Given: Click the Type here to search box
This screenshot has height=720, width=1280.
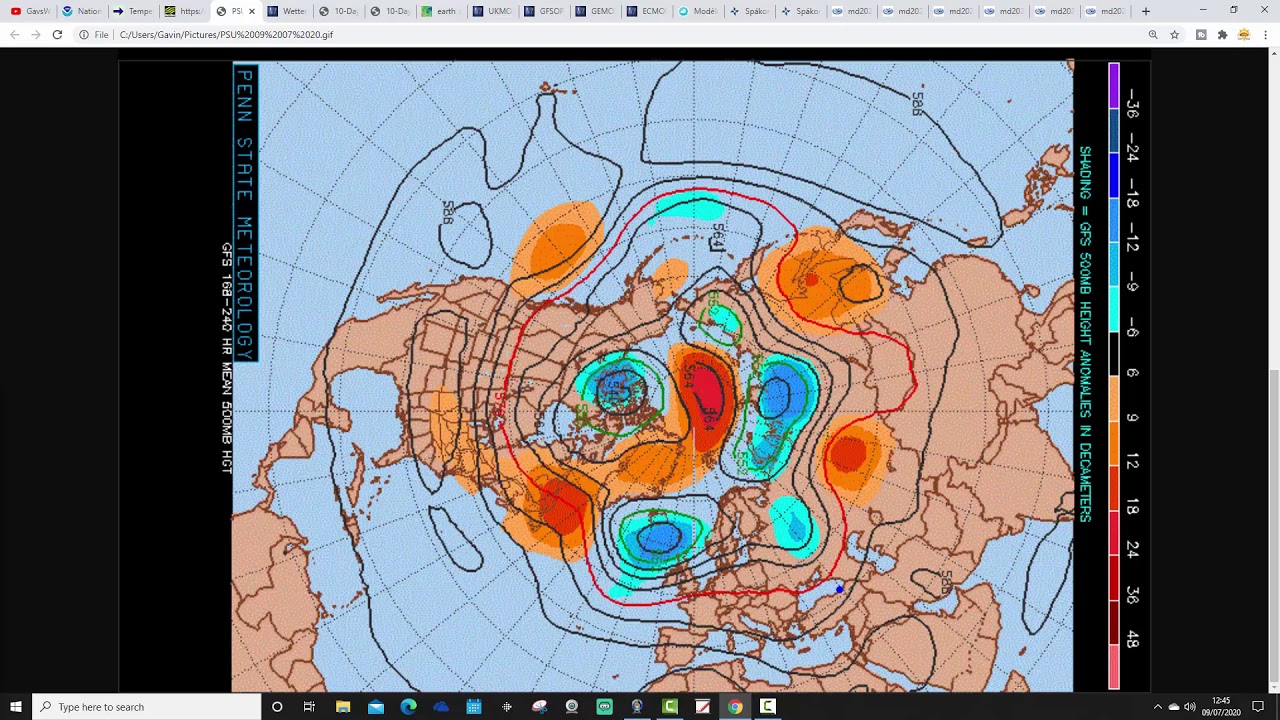Looking at the screenshot, I should coord(146,707).
